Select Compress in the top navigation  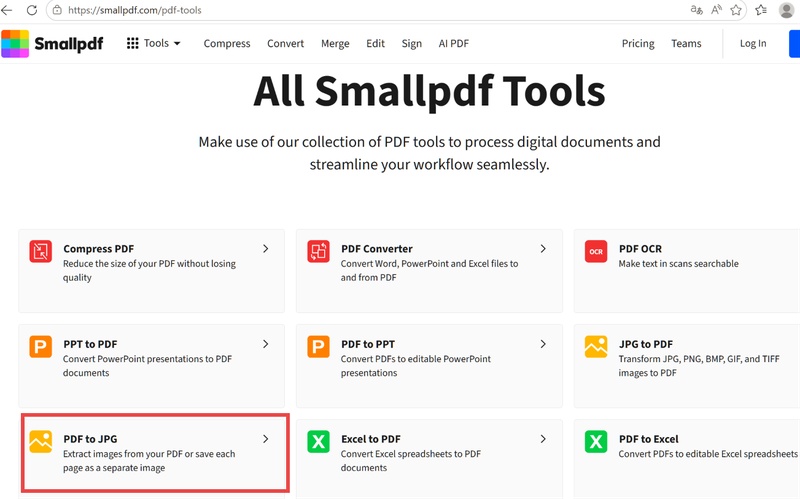coord(227,44)
